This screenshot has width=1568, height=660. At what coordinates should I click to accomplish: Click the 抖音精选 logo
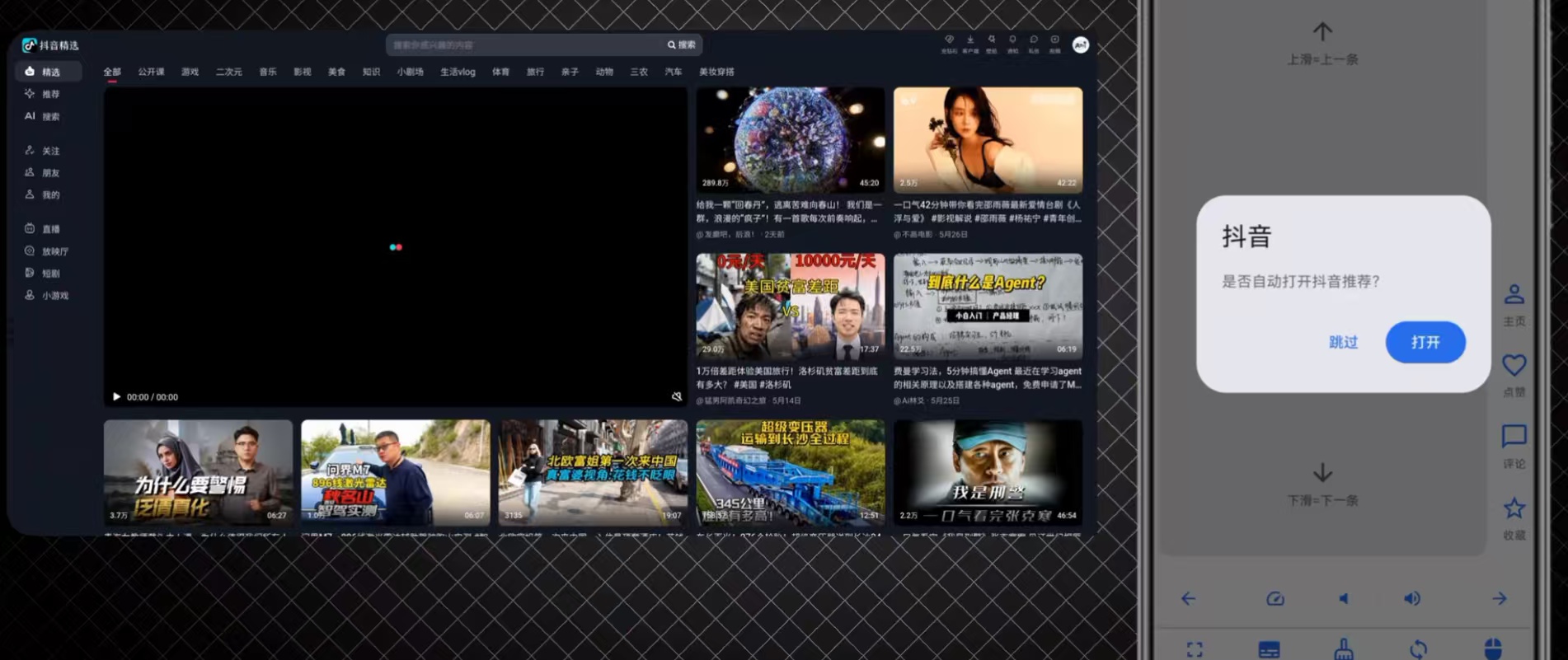pyautogui.click(x=50, y=45)
